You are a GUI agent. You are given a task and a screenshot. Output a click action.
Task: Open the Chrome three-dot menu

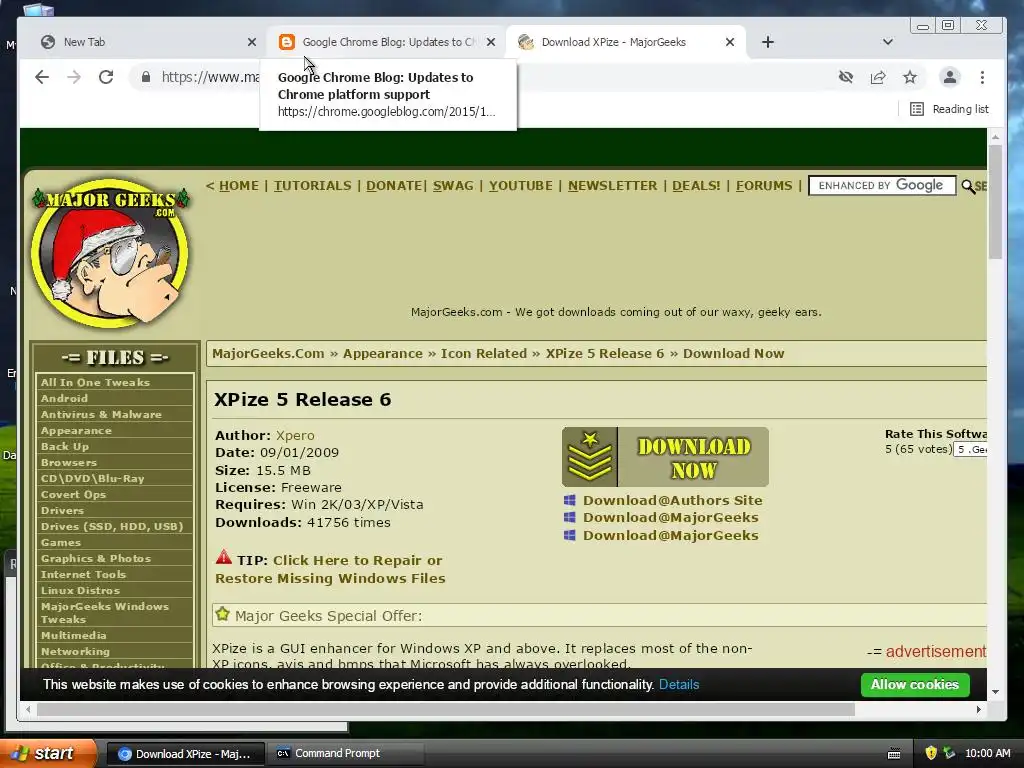click(x=982, y=77)
